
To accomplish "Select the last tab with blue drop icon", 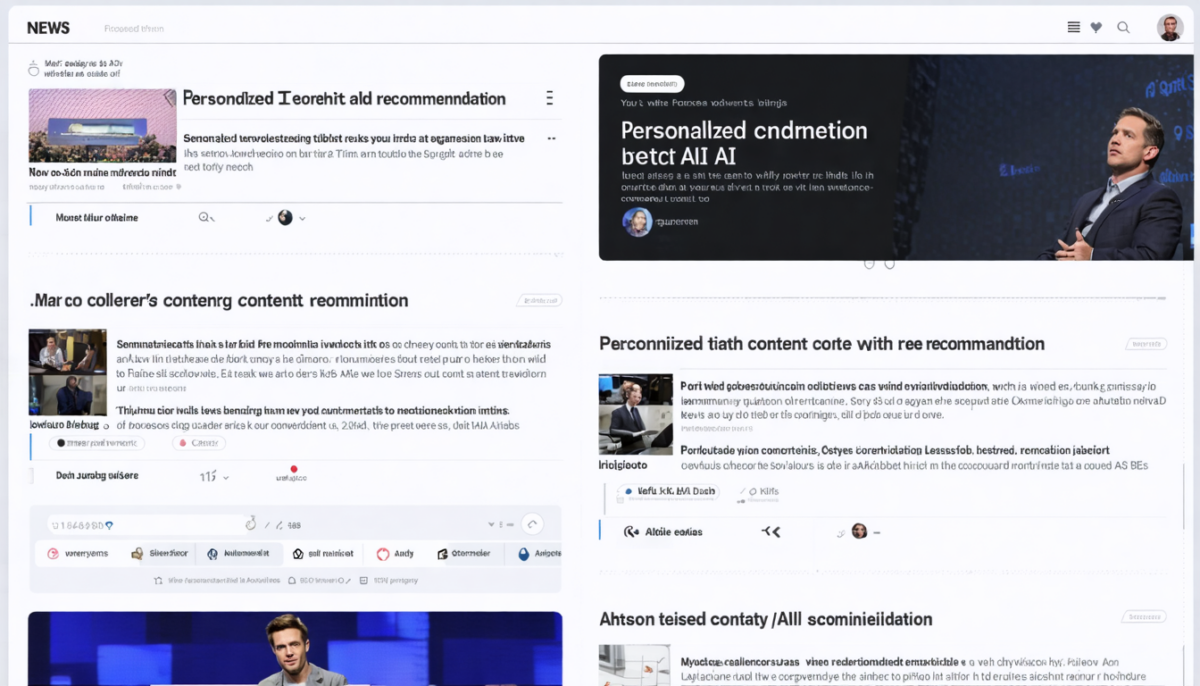I will (539, 553).
